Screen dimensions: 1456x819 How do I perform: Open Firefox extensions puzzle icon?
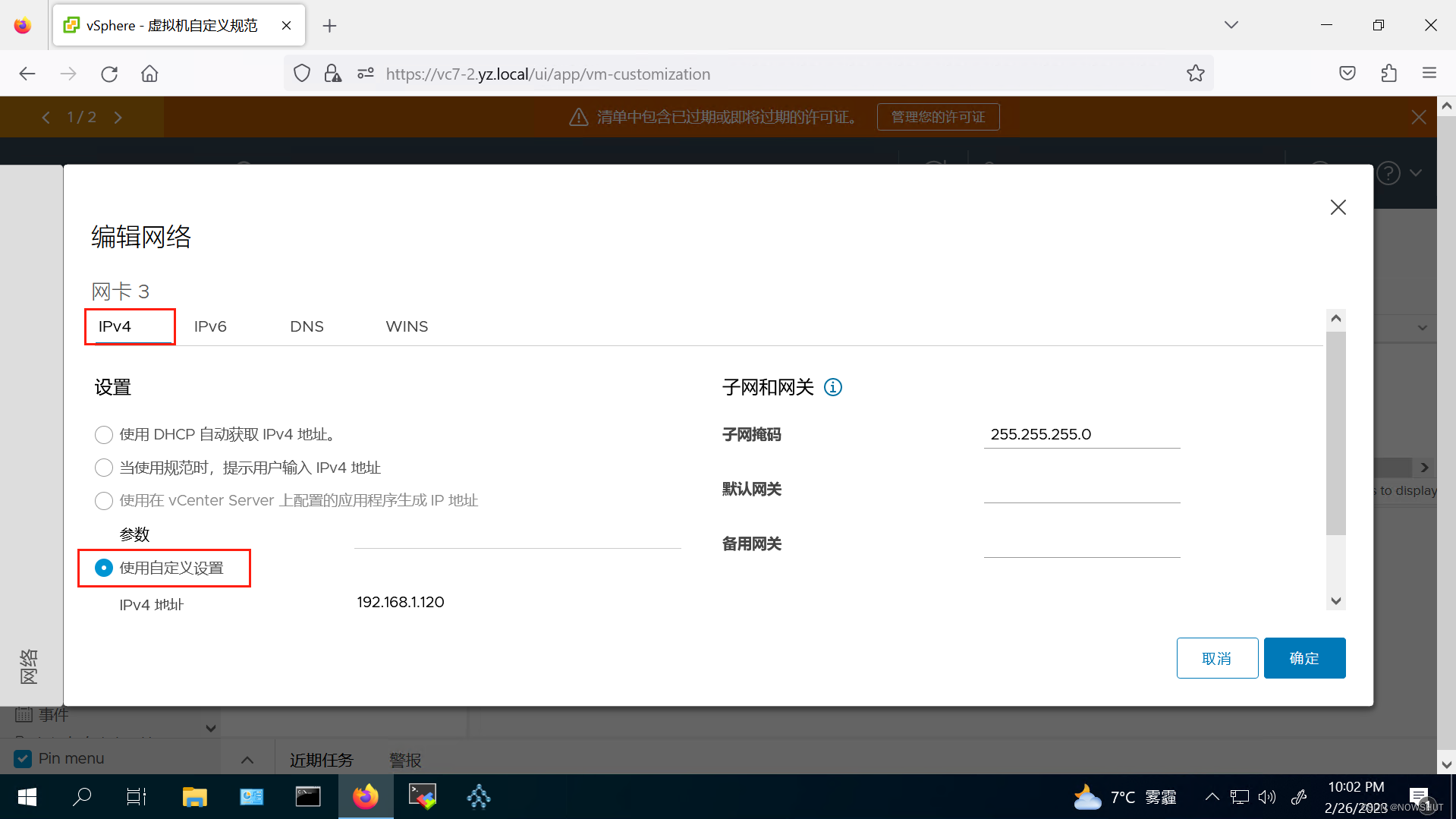1388,74
